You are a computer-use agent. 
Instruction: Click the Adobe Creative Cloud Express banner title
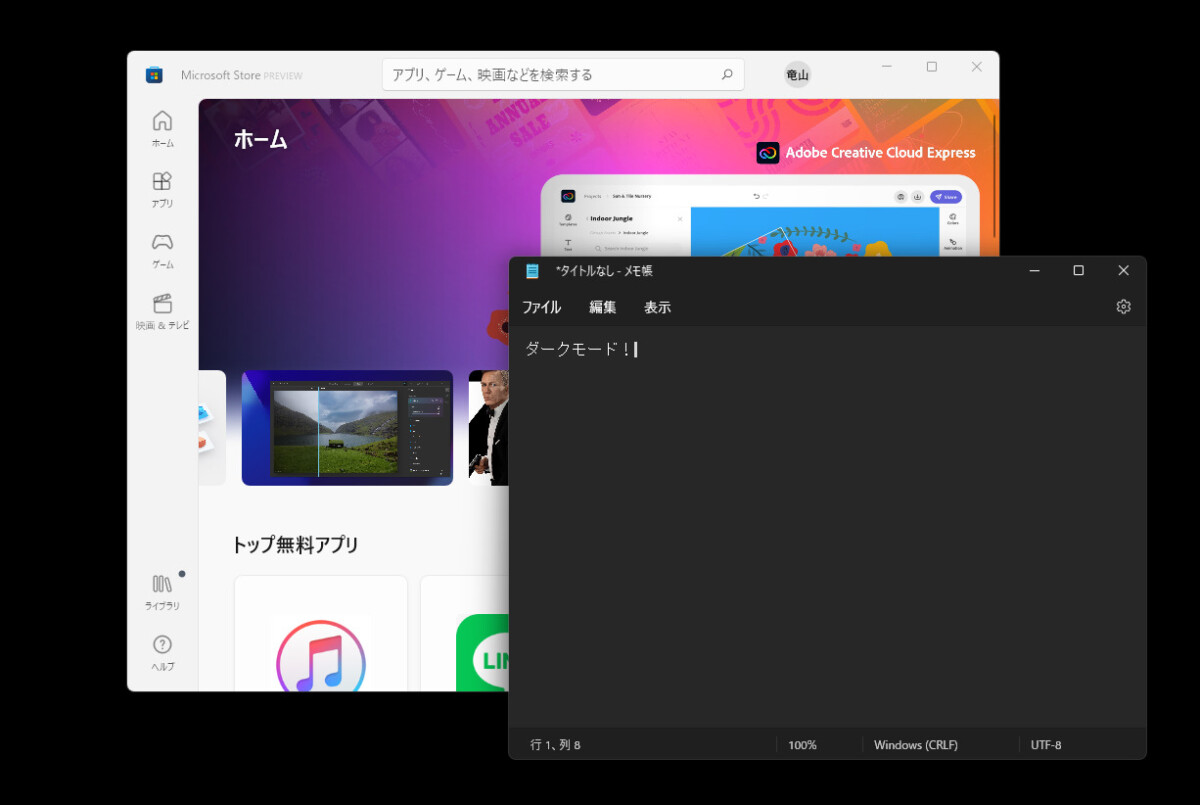tap(880, 153)
